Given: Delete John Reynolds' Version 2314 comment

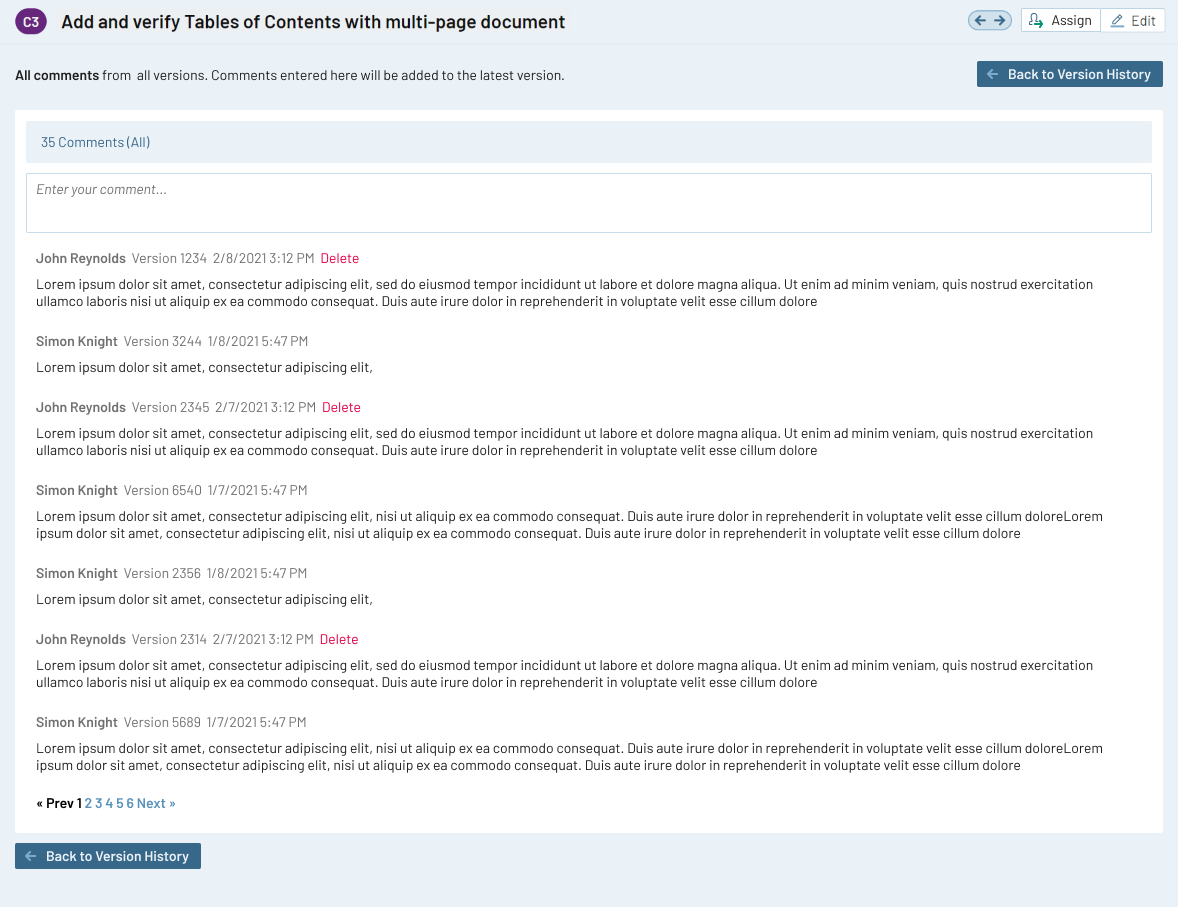Looking at the screenshot, I should point(339,639).
